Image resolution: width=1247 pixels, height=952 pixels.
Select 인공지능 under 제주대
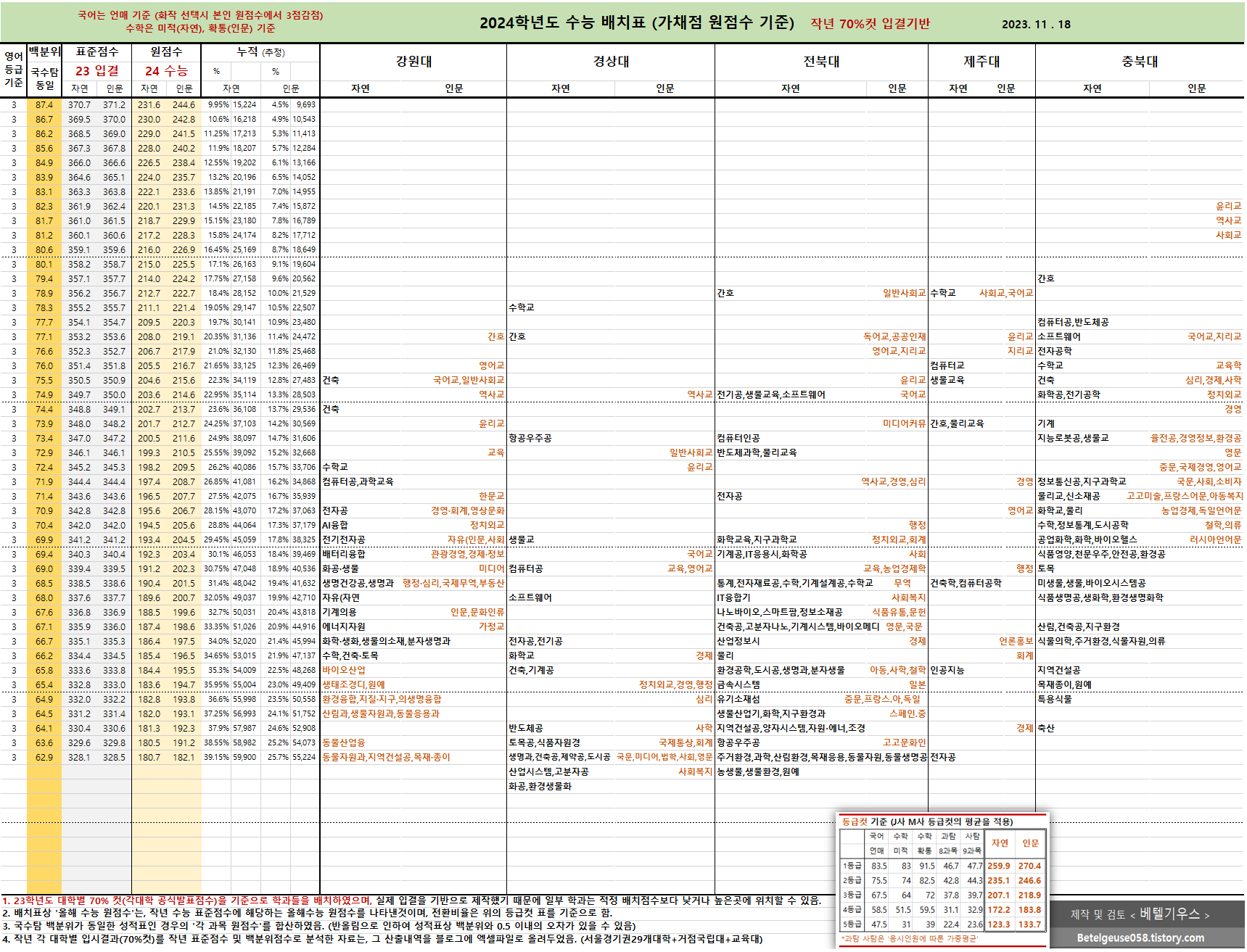(x=947, y=670)
